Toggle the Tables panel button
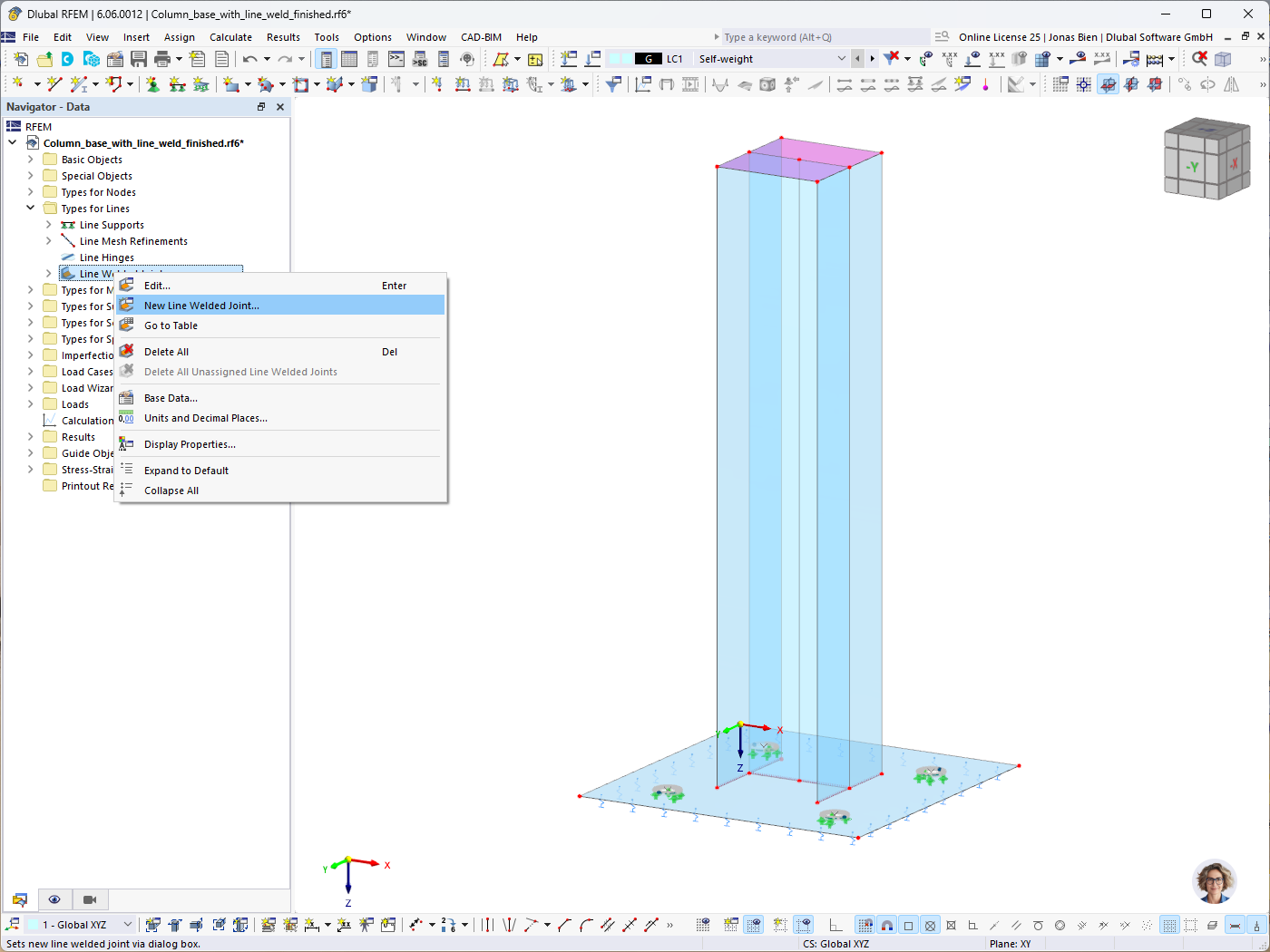This screenshot has height=952, width=1270. click(x=349, y=59)
